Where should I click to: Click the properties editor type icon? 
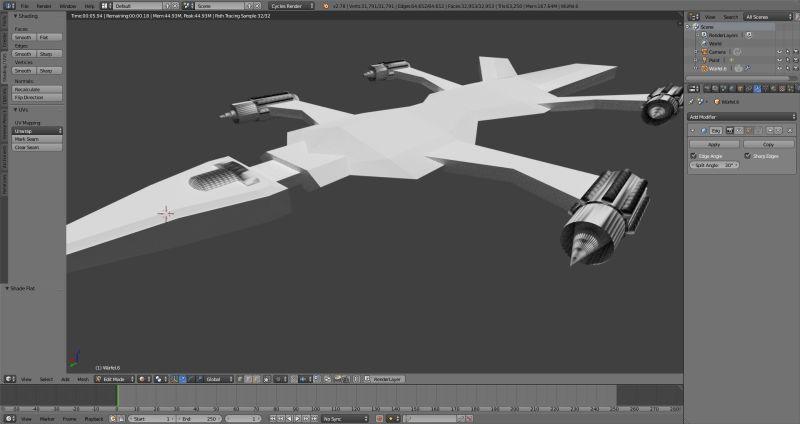[692, 89]
